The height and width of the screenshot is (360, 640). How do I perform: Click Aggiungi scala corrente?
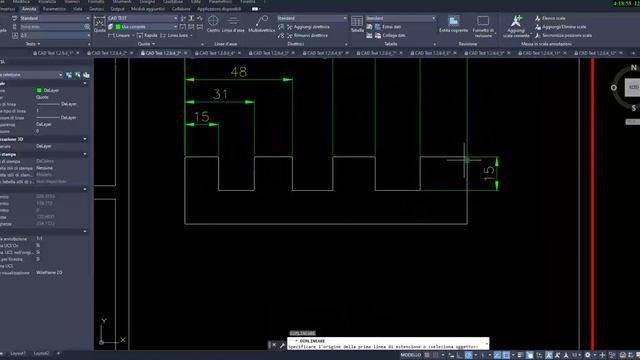coord(516,26)
